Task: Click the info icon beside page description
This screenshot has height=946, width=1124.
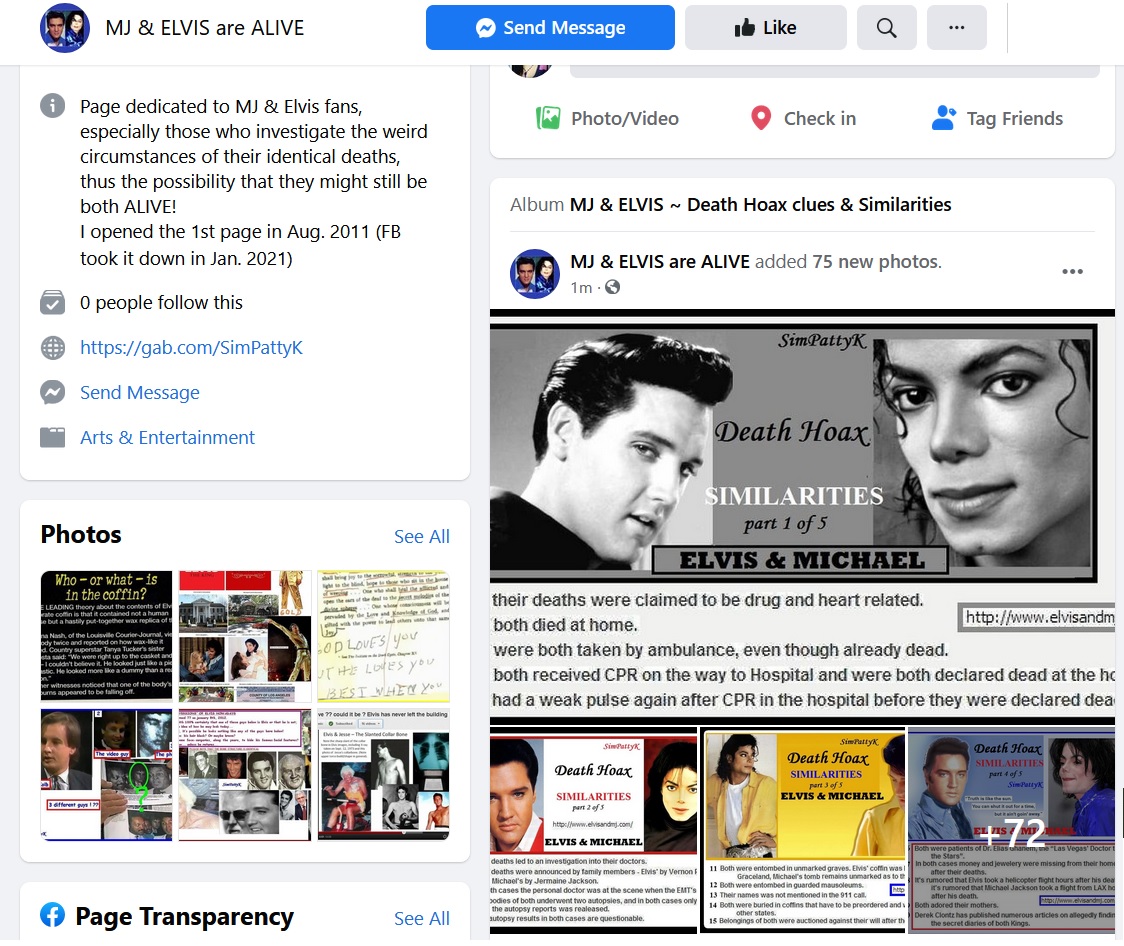Action: tap(52, 106)
